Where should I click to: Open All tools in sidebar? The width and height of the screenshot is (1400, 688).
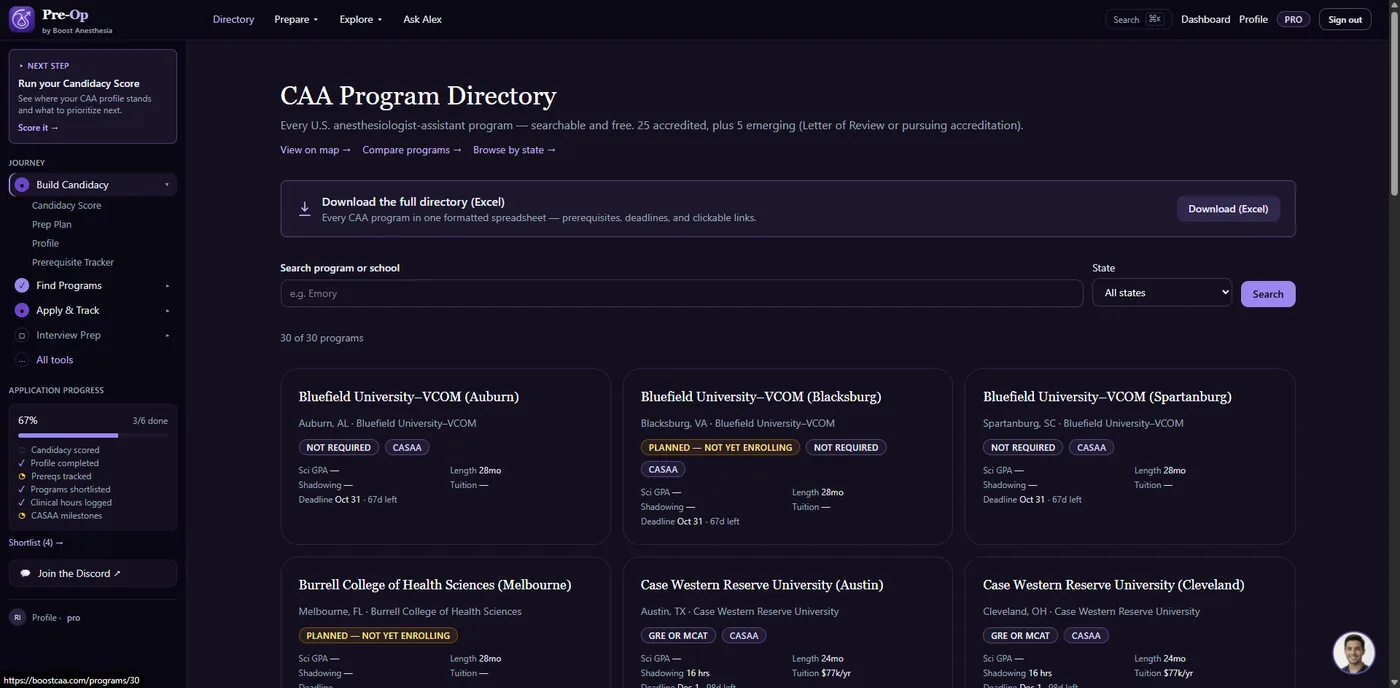[54, 360]
